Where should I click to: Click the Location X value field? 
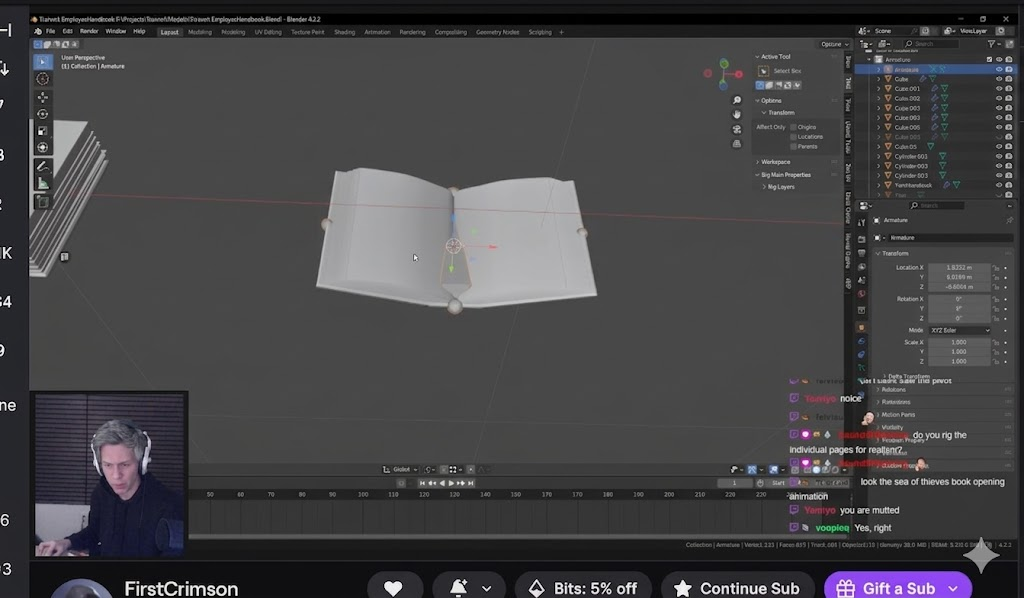(x=959, y=268)
